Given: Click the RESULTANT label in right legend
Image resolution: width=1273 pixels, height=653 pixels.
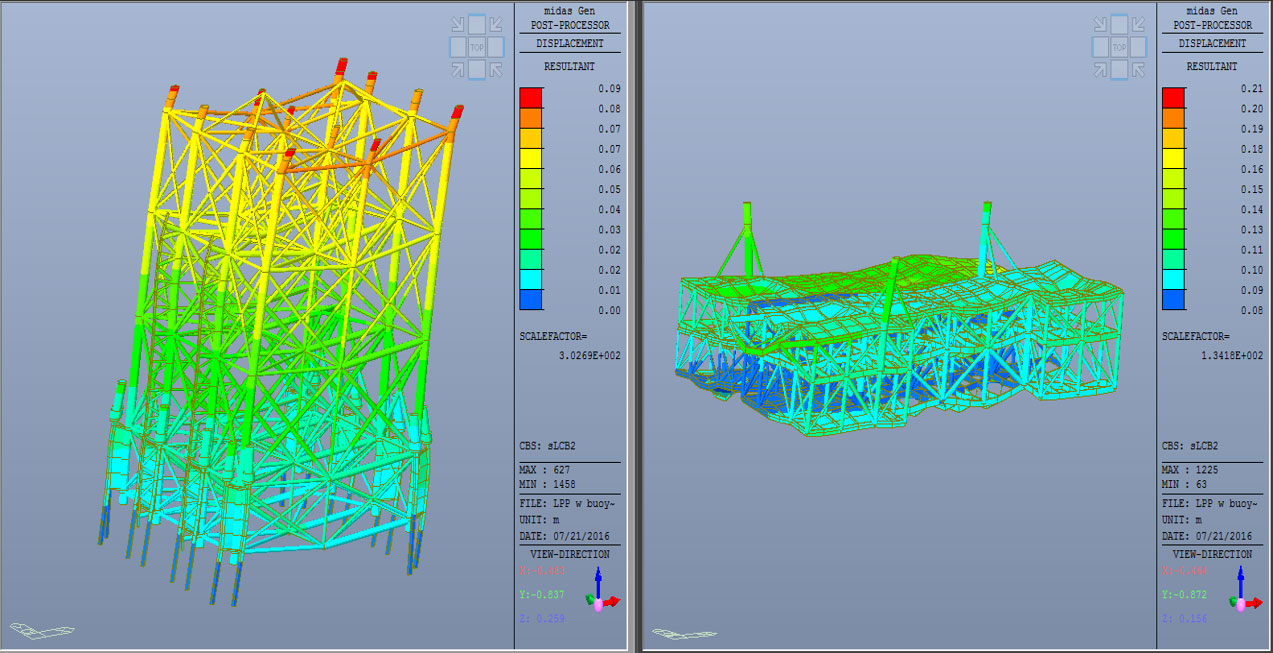Looking at the screenshot, I should tap(1212, 66).
